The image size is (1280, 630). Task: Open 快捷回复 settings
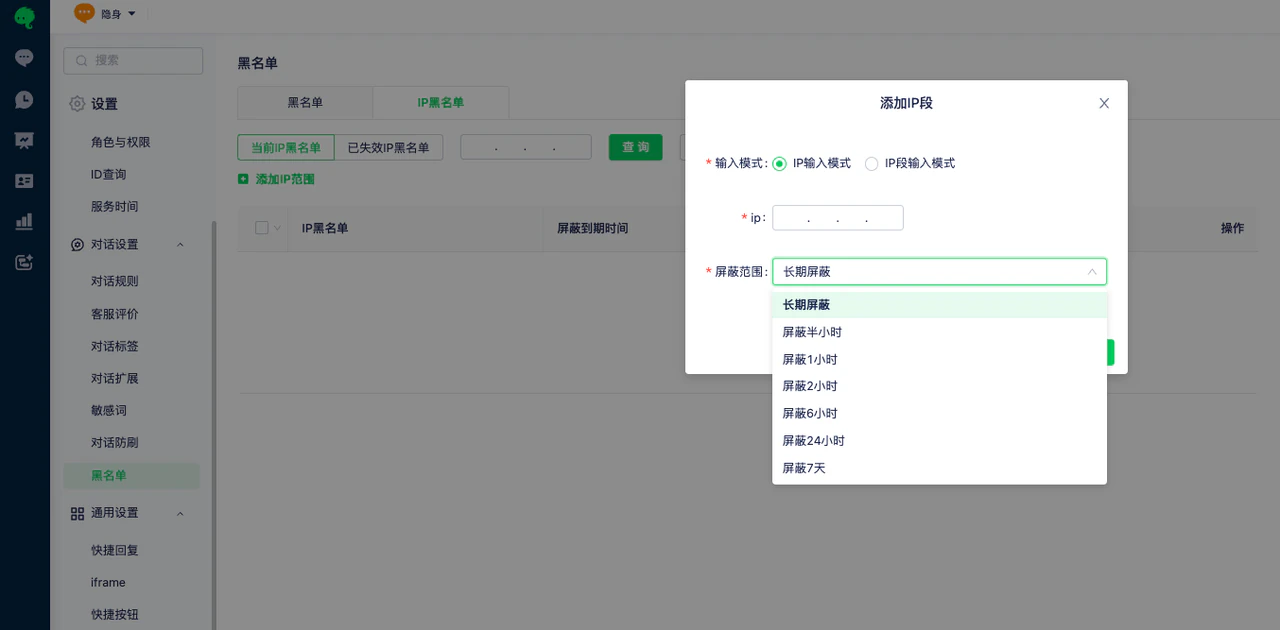click(115, 550)
